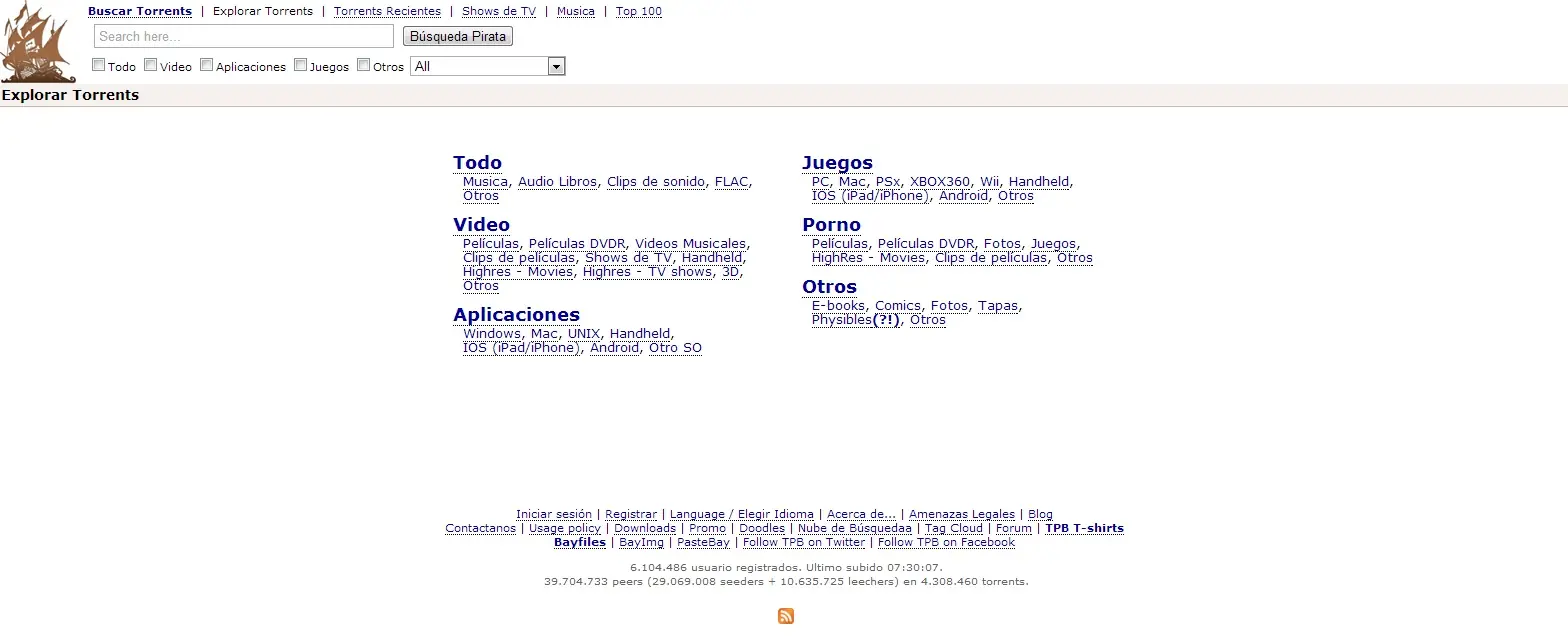Image resolution: width=1568 pixels, height=643 pixels.
Task: Open the Bayfiles footer link
Action: coord(580,542)
